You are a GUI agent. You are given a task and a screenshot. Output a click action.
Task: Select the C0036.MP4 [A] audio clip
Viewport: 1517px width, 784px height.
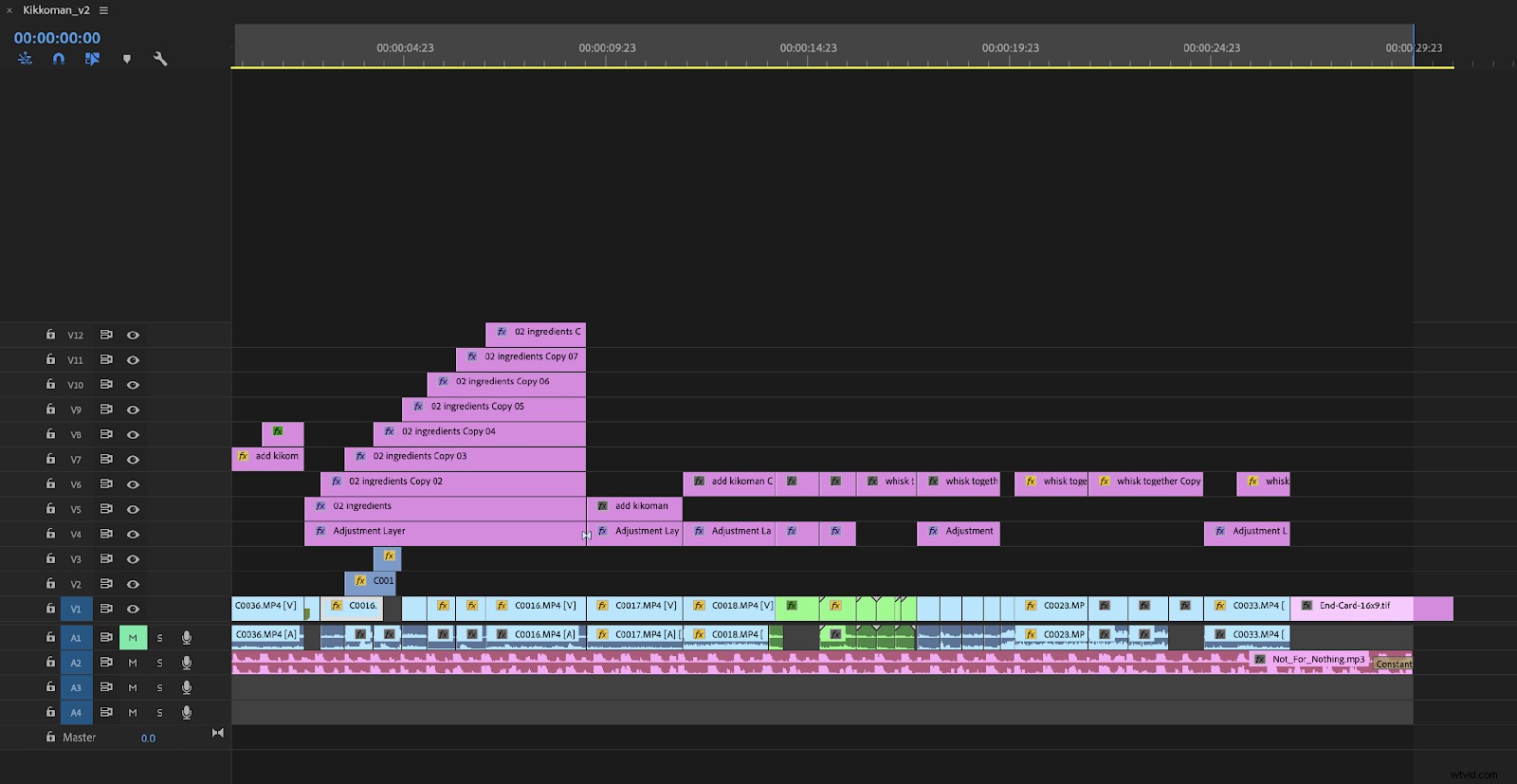click(x=267, y=638)
